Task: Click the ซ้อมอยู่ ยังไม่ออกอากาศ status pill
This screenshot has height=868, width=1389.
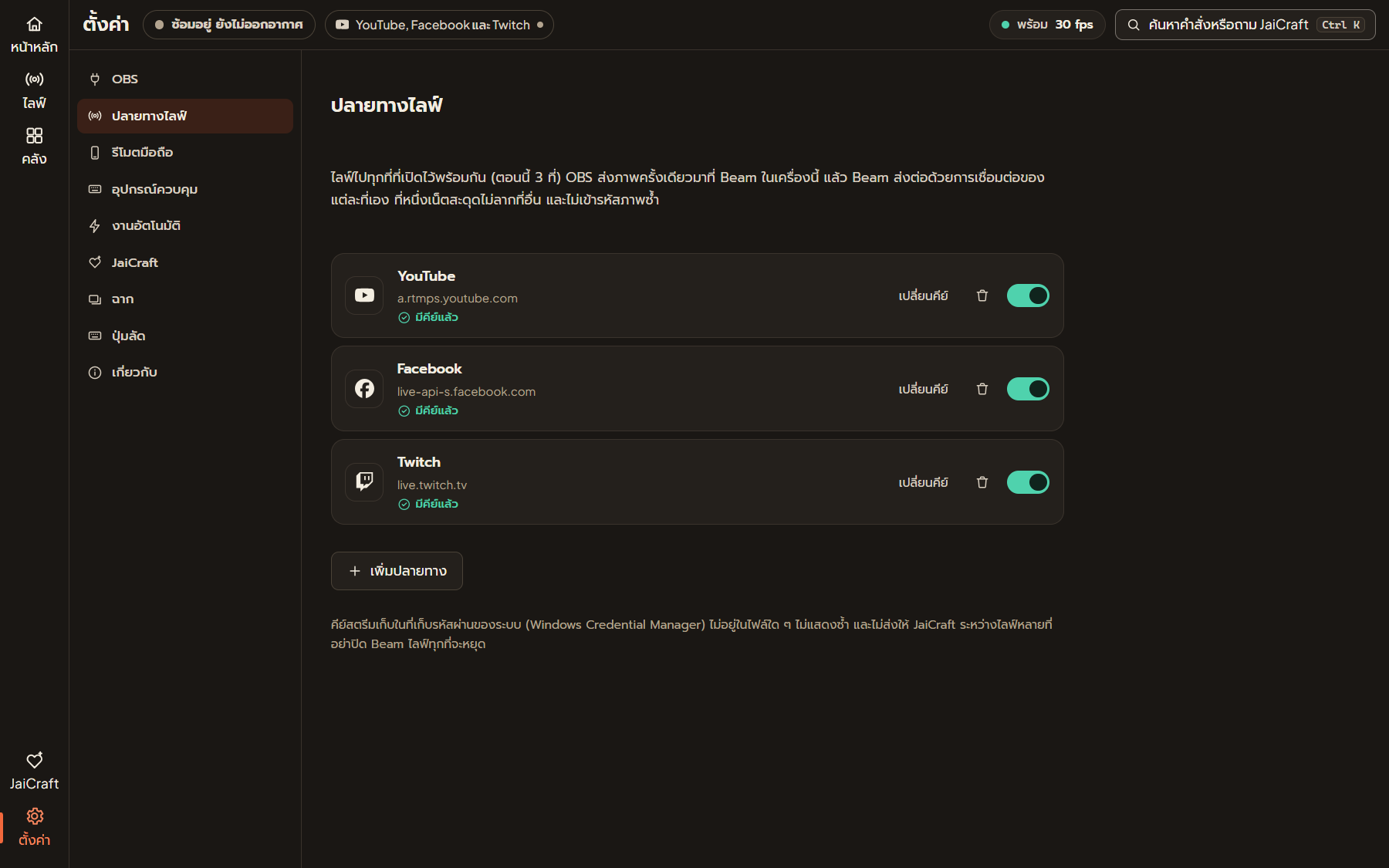Action: click(x=229, y=25)
